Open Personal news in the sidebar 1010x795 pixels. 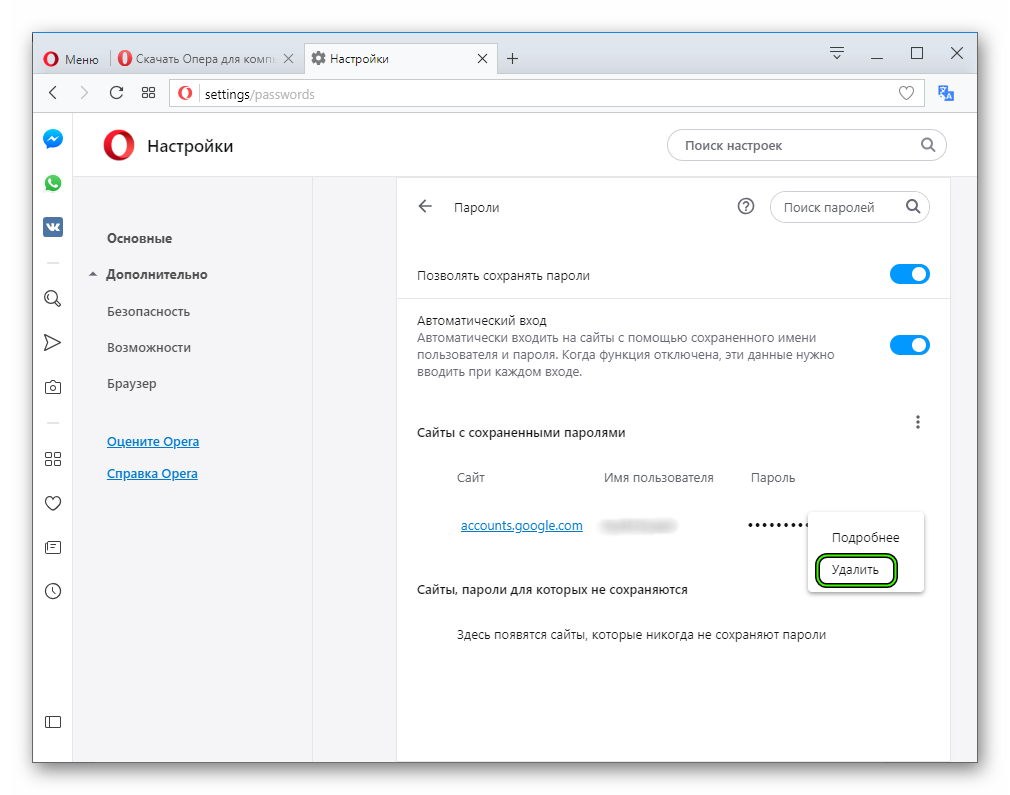point(53,547)
